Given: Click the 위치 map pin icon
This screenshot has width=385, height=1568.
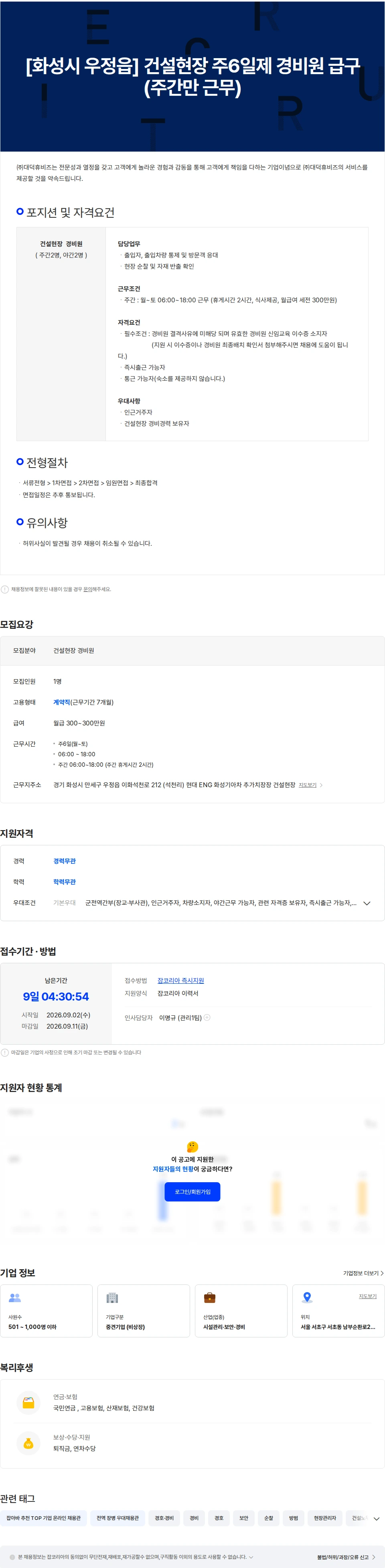Looking at the screenshot, I should (x=307, y=1298).
